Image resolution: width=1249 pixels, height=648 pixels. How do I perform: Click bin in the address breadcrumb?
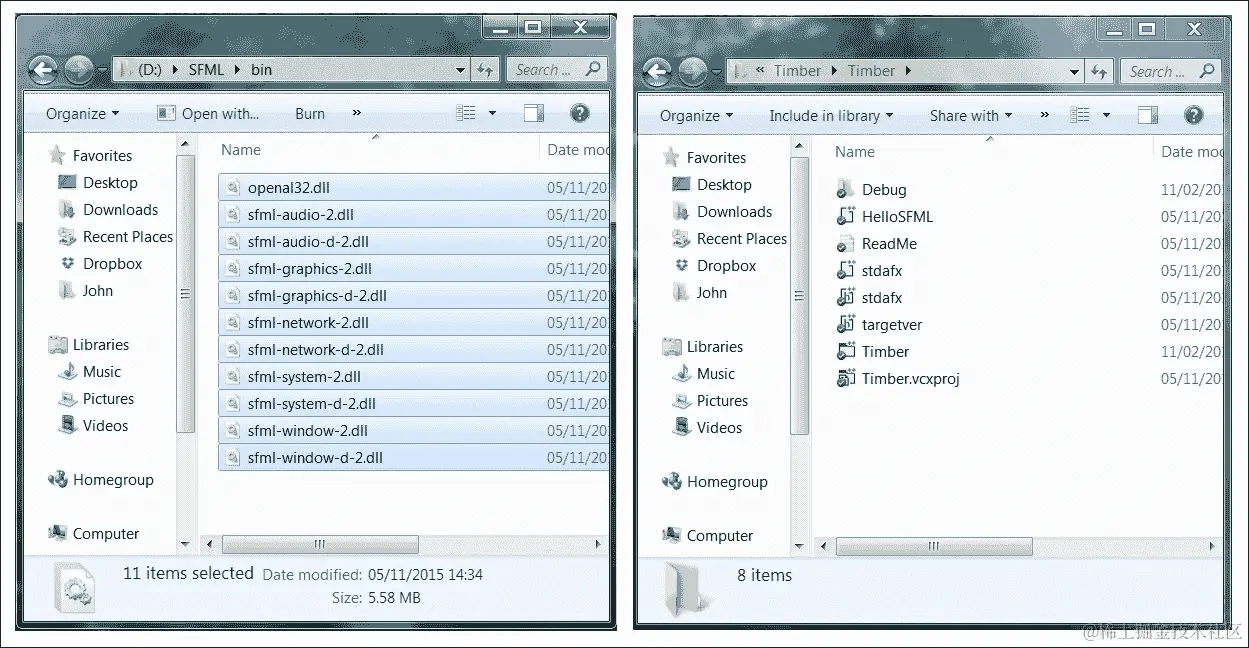click(x=261, y=70)
